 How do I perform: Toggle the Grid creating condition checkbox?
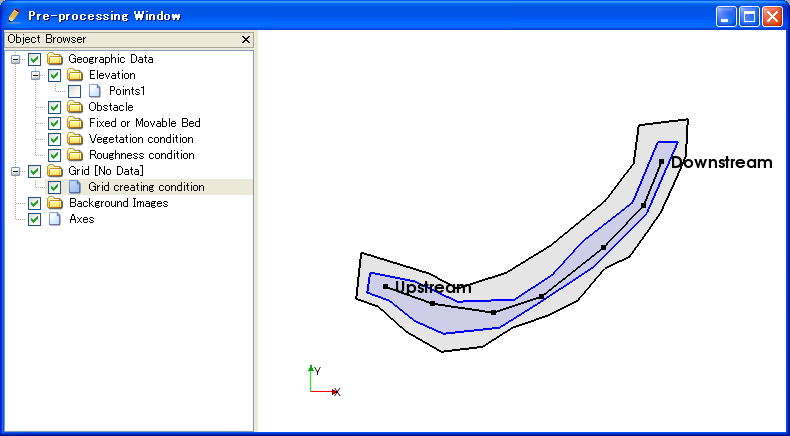pos(54,188)
